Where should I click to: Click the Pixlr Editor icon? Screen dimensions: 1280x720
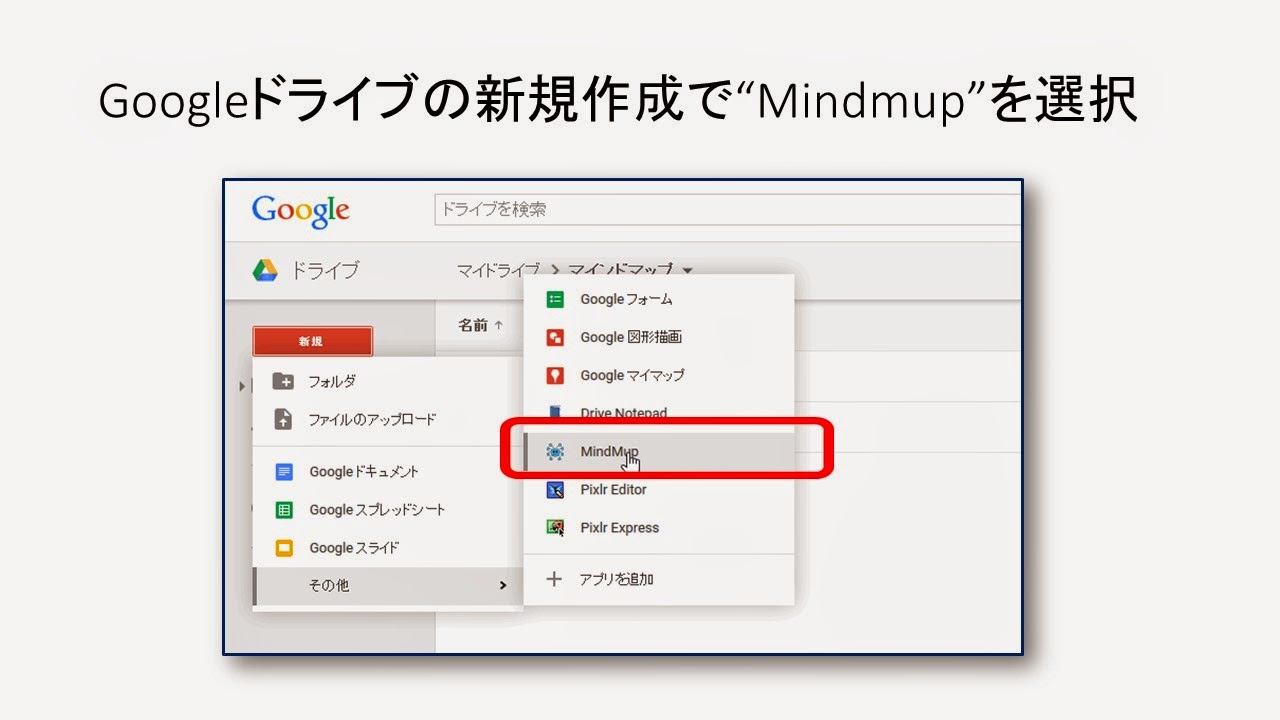[x=555, y=490]
